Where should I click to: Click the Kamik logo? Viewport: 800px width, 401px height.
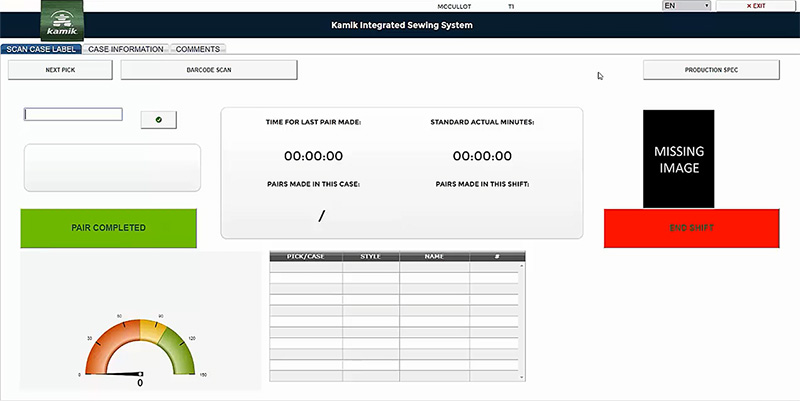(x=62, y=20)
